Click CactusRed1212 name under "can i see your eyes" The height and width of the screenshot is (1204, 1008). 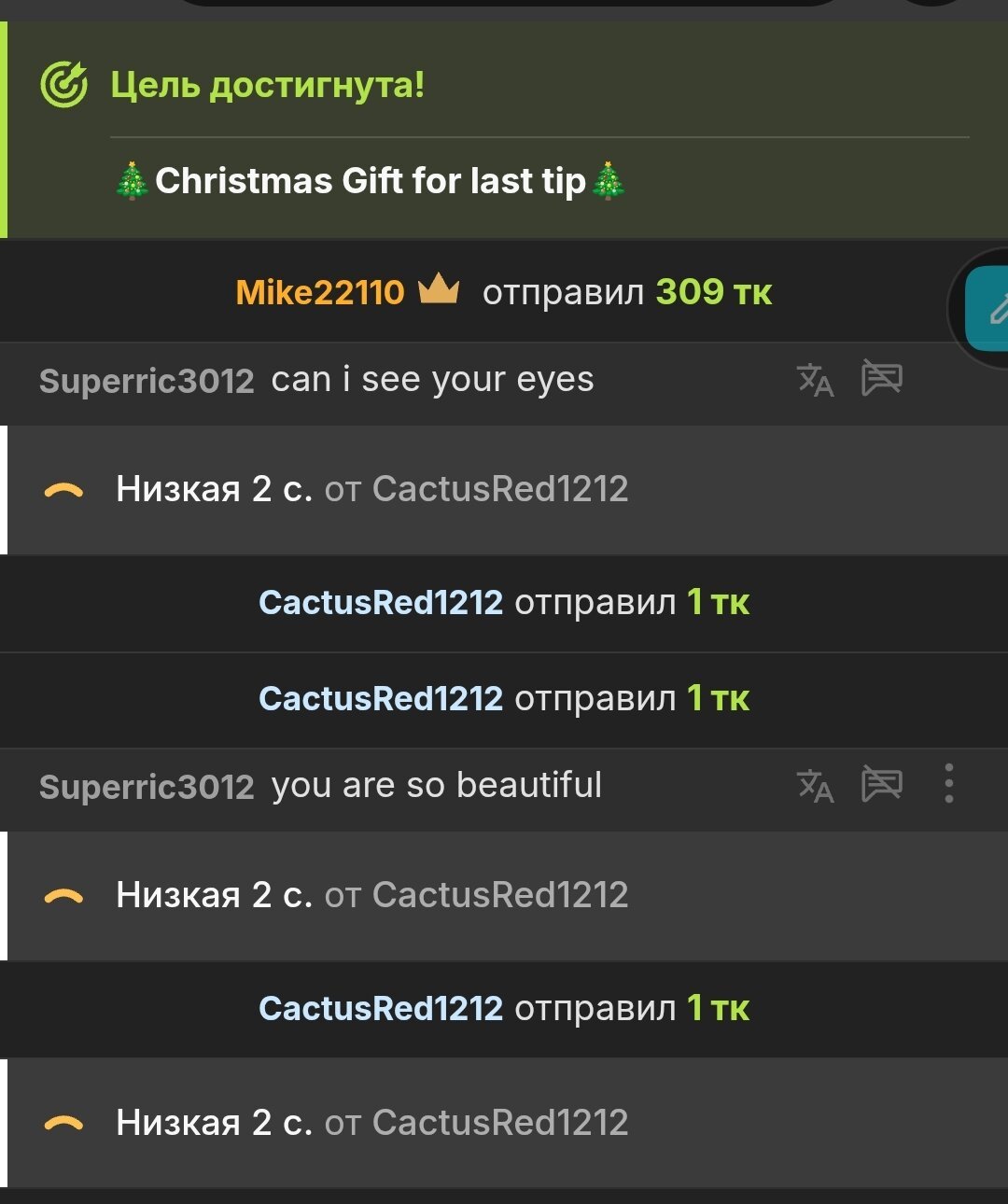click(x=500, y=489)
